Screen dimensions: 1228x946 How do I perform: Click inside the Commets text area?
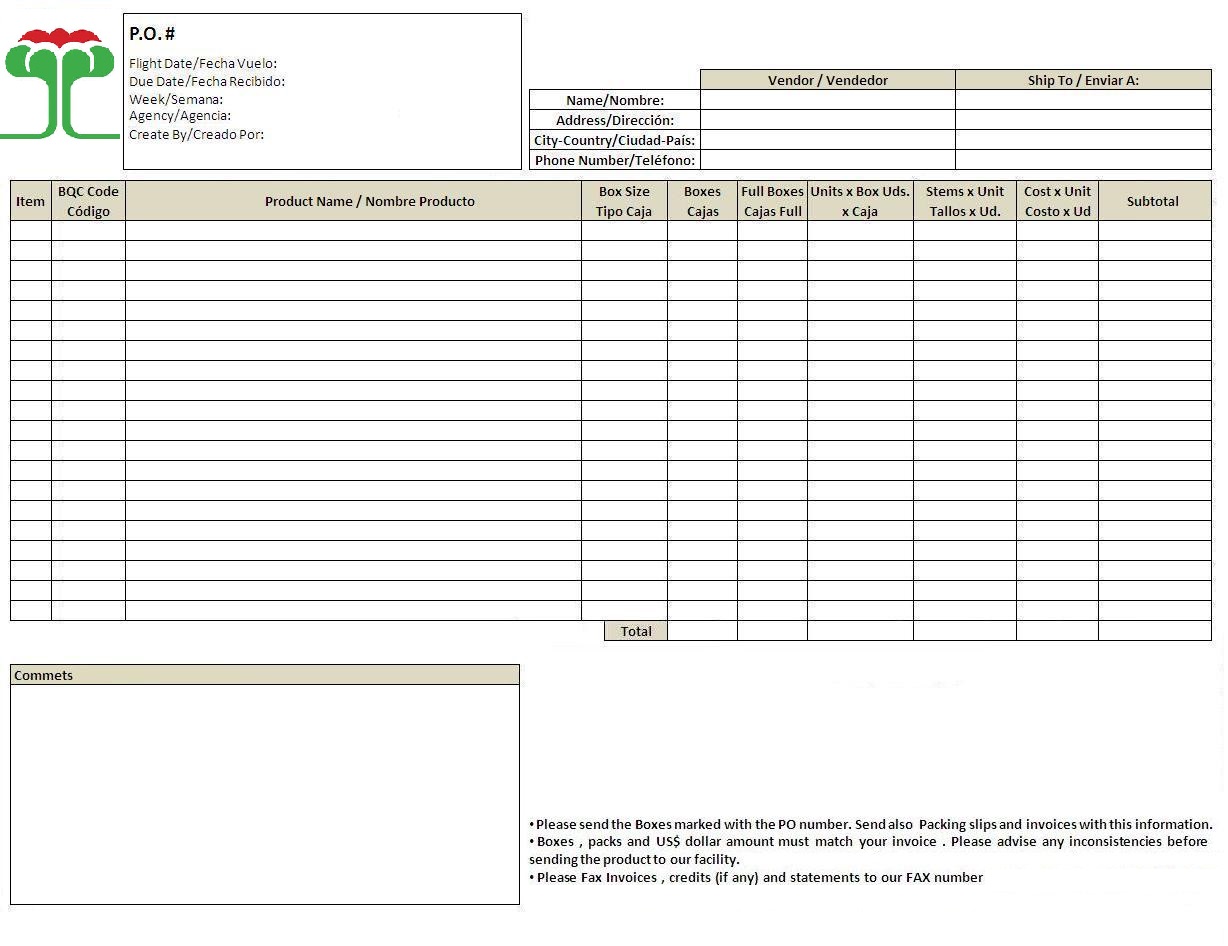[265, 795]
